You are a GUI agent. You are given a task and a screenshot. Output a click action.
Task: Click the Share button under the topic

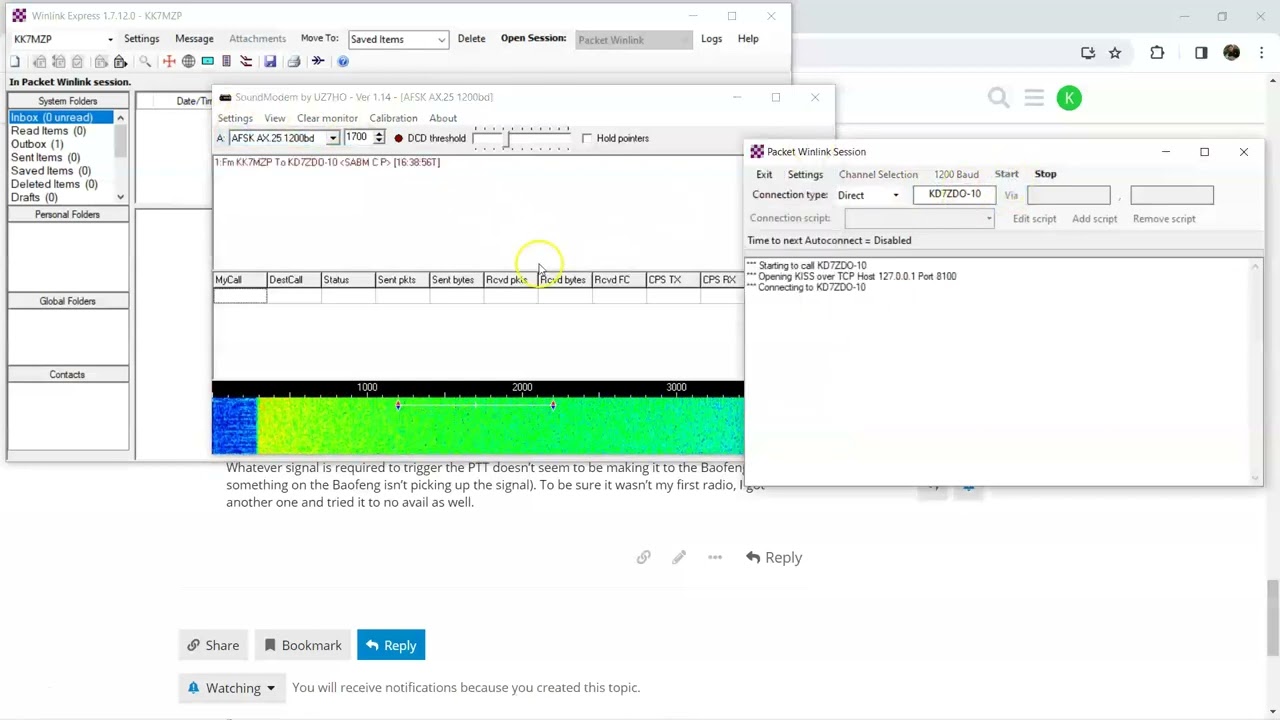tap(213, 645)
